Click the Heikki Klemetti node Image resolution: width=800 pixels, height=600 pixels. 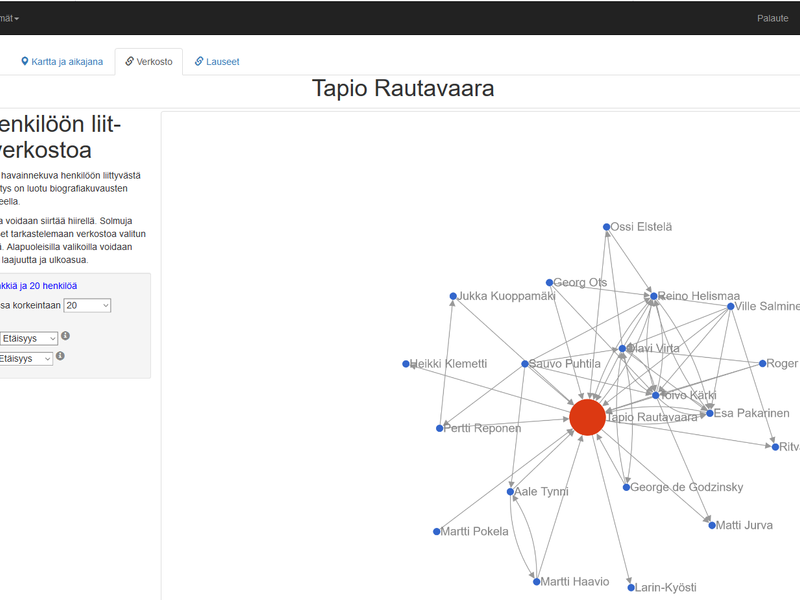(406, 364)
